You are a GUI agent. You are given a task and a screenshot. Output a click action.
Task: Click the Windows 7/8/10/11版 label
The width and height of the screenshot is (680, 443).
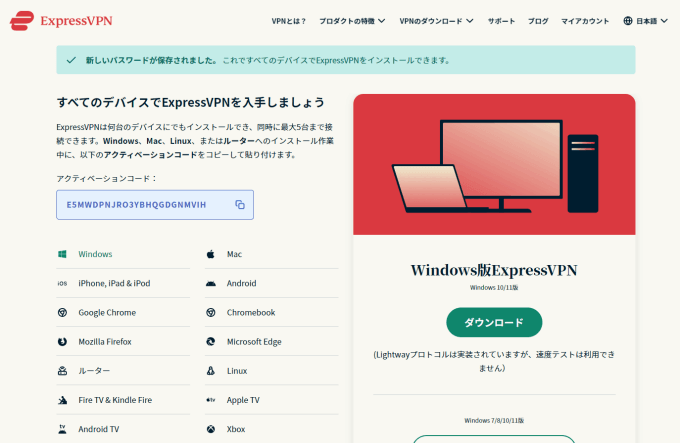point(494,420)
